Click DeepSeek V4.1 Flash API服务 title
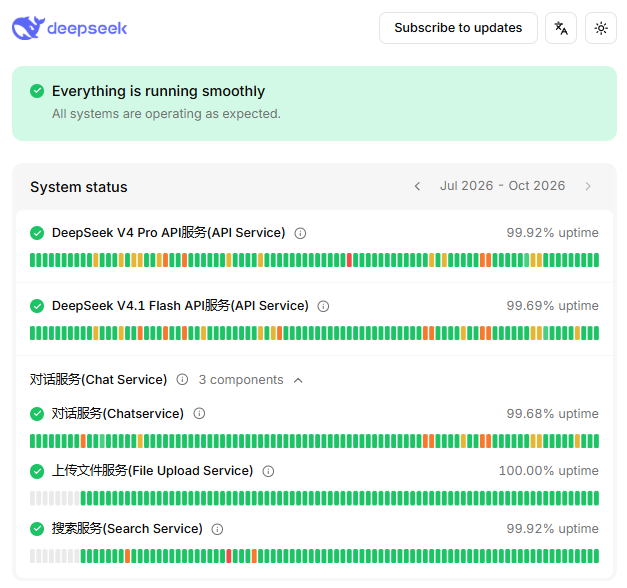627x588 pixels. (x=180, y=306)
